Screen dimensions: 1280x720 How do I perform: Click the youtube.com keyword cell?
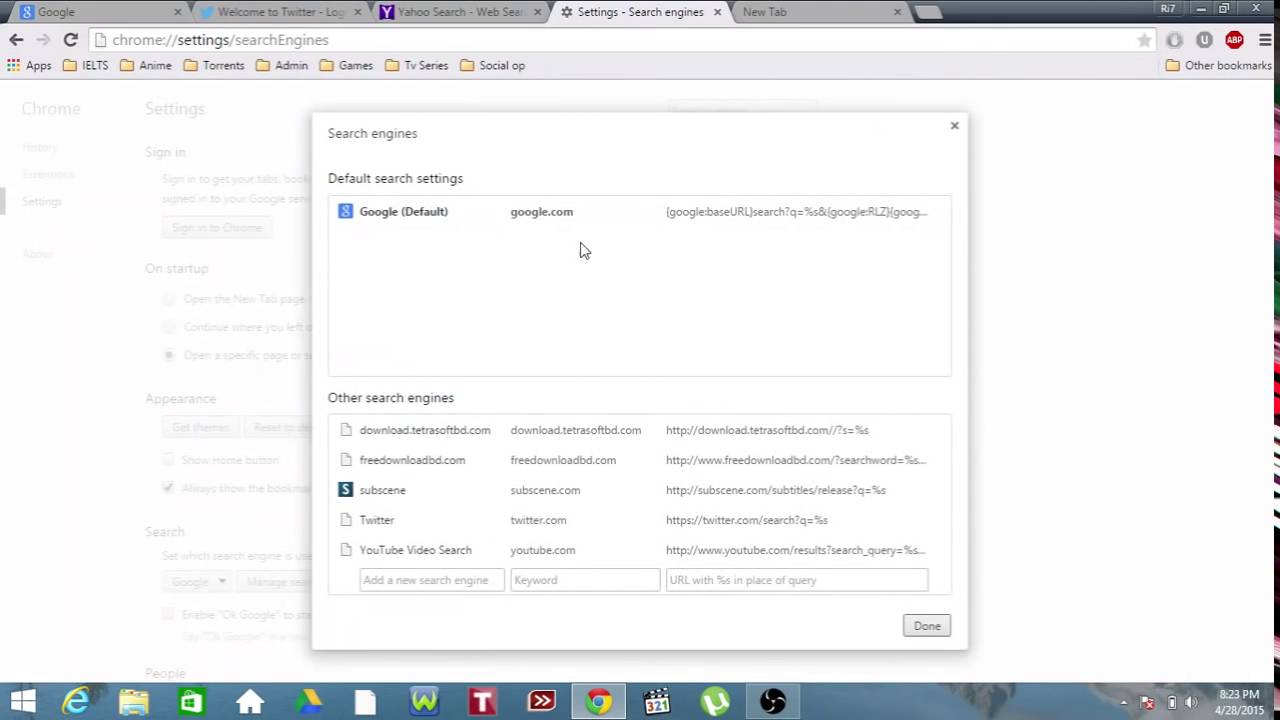pyautogui.click(x=543, y=550)
